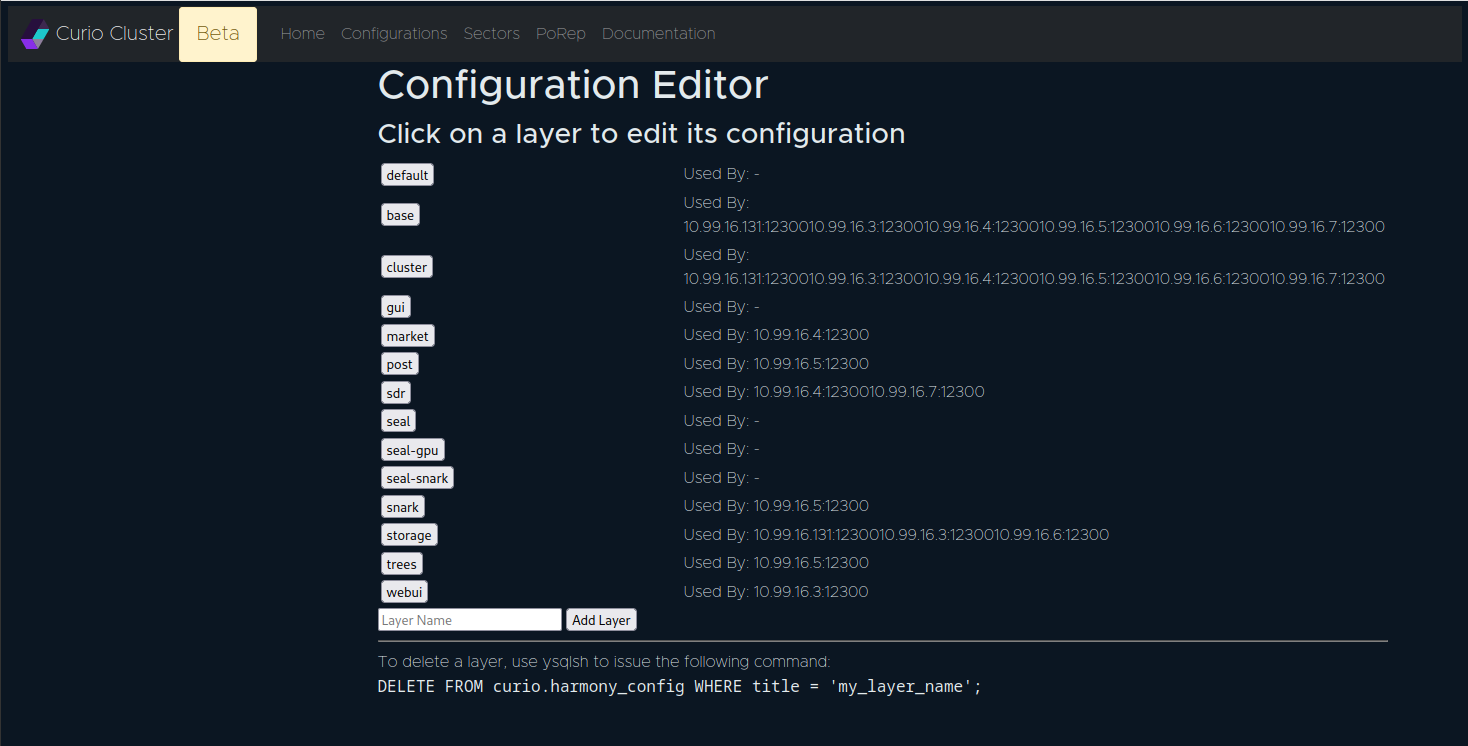Edit the storage layer

click(408, 535)
